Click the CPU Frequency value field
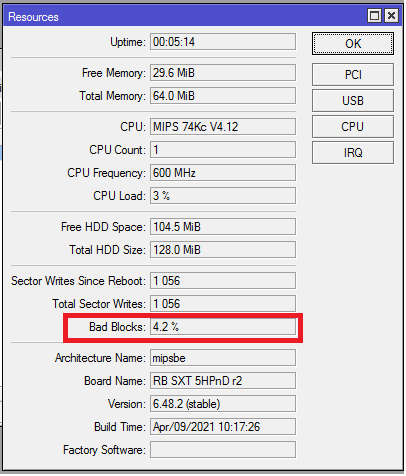 coord(223,173)
